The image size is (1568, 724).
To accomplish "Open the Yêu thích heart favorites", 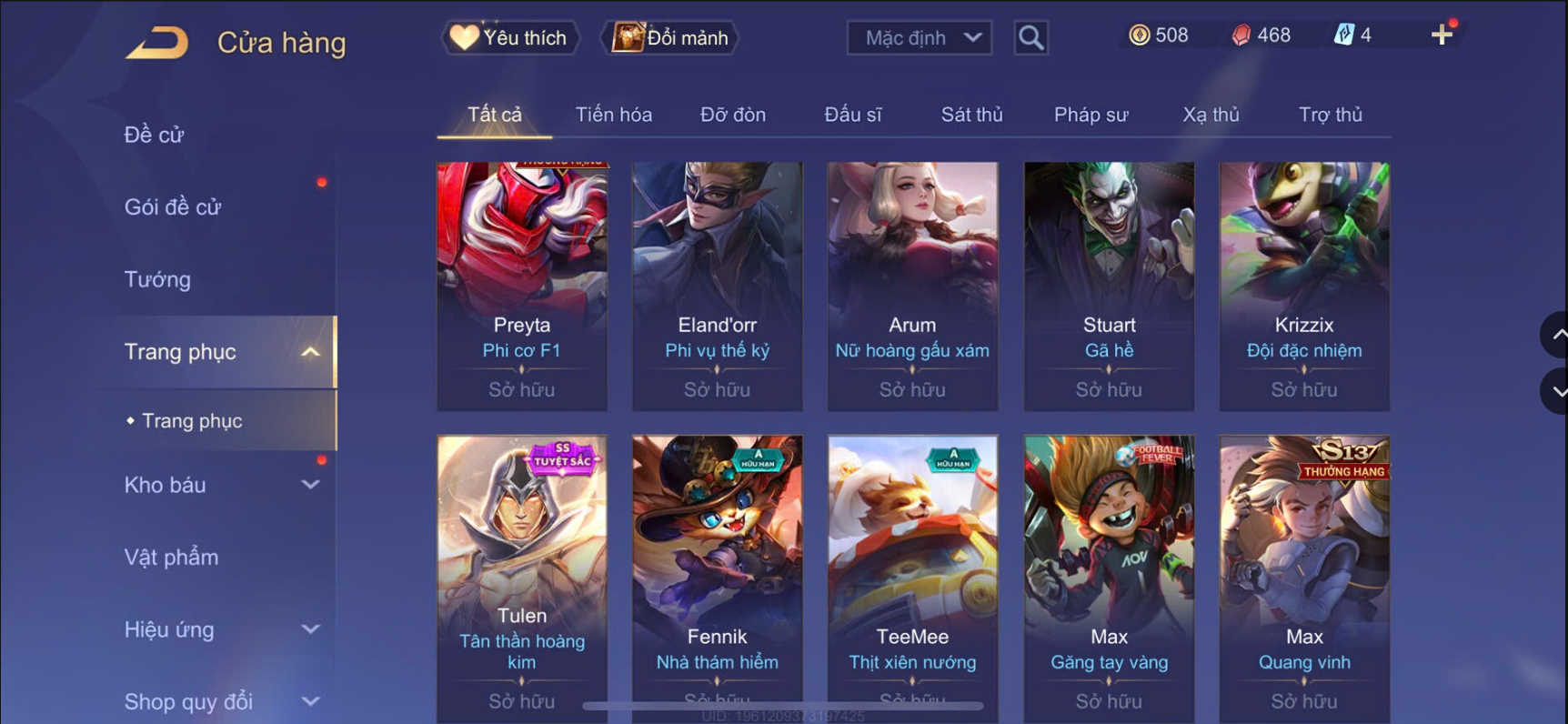I will [x=510, y=37].
